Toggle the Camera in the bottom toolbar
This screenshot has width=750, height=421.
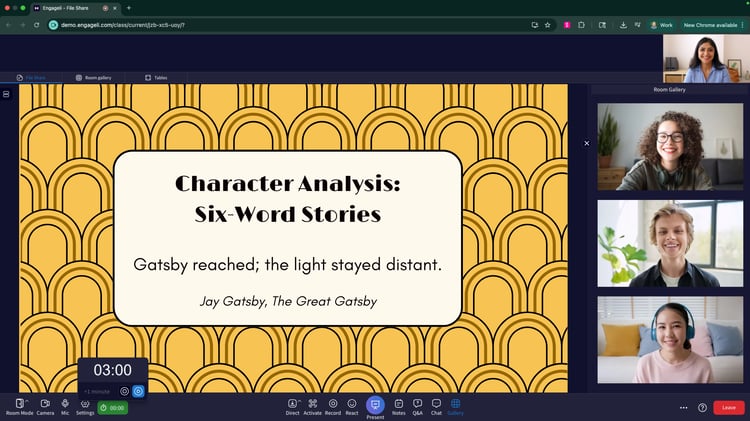45,403
